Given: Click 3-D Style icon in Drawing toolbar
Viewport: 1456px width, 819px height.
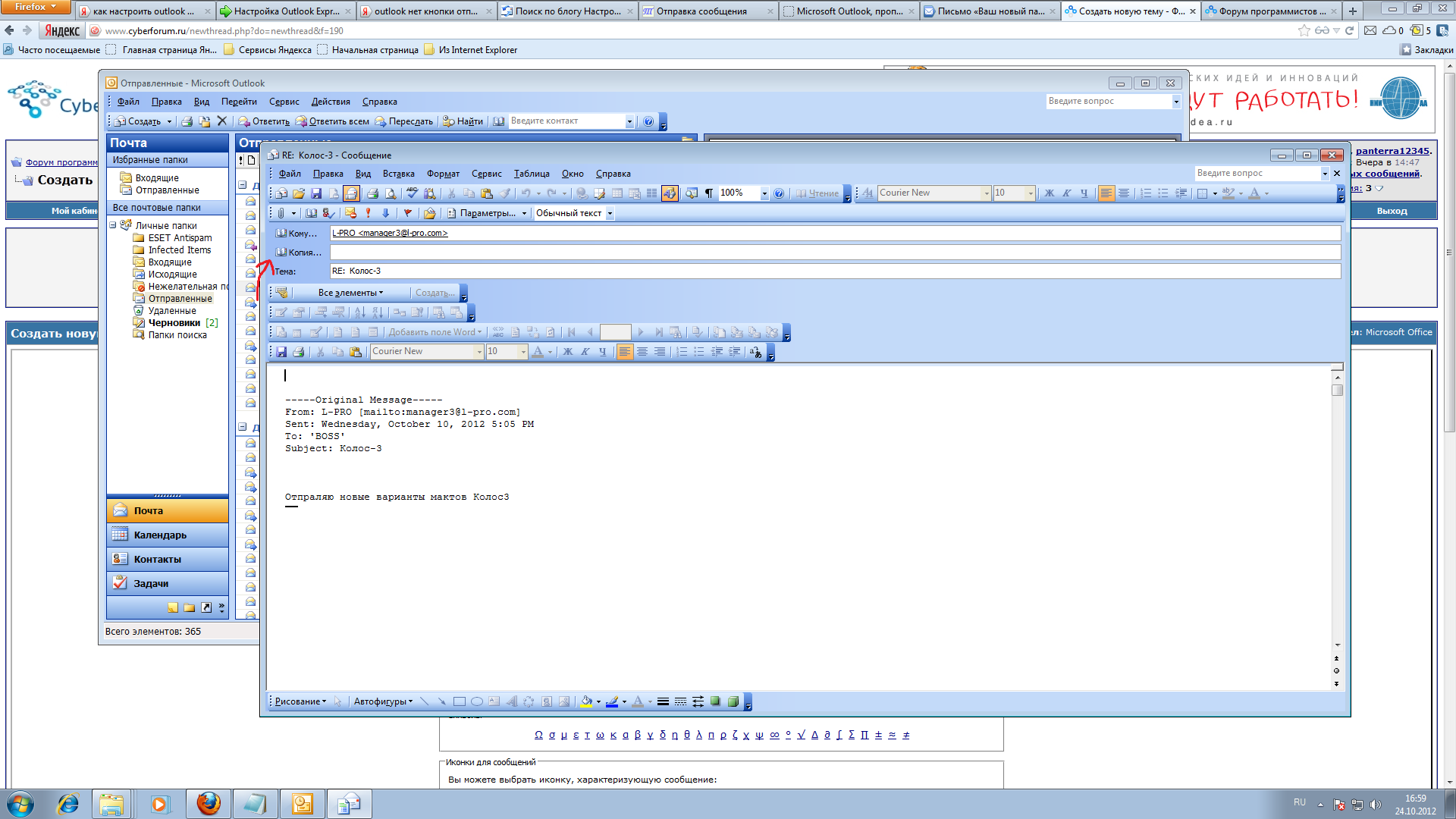Looking at the screenshot, I should (x=733, y=701).
